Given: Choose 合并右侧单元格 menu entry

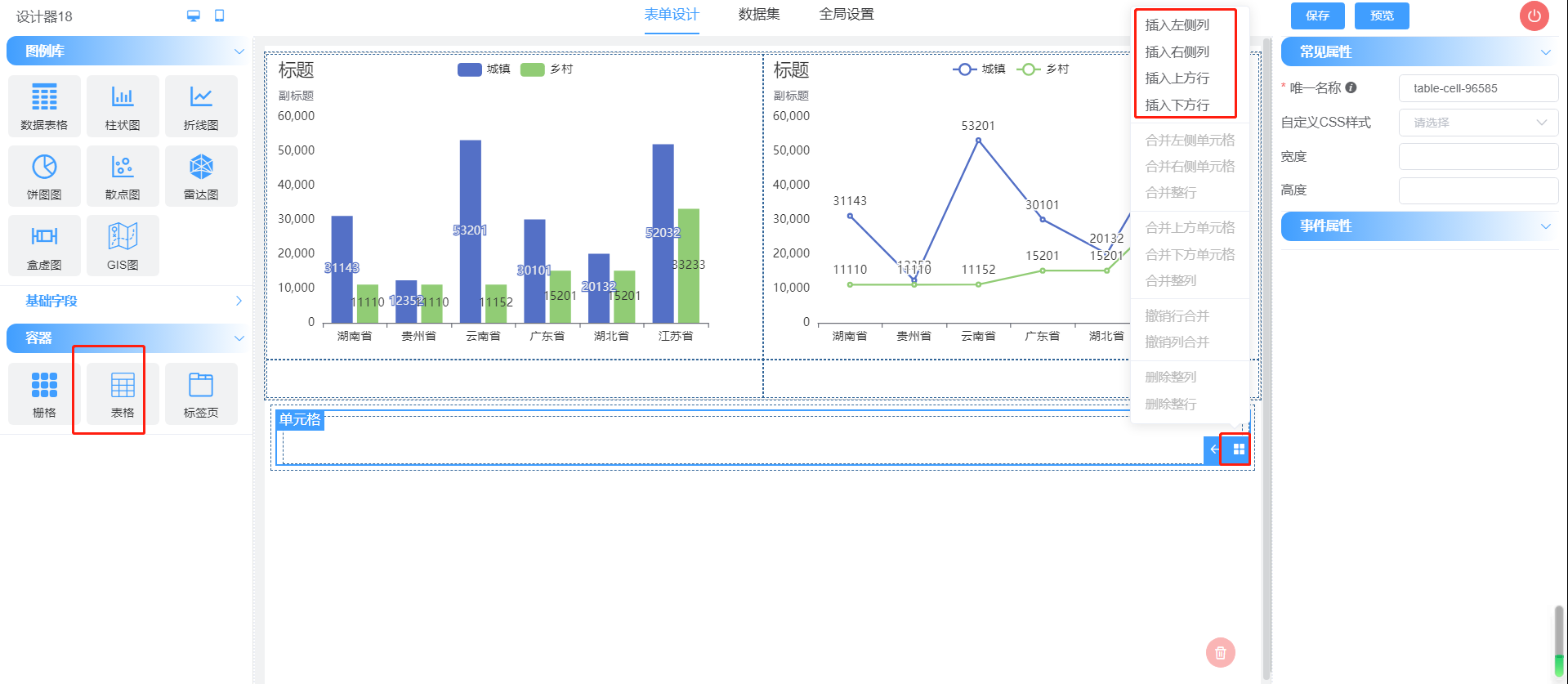Looking at the screenshot, I should click(x=1191, y=167).
